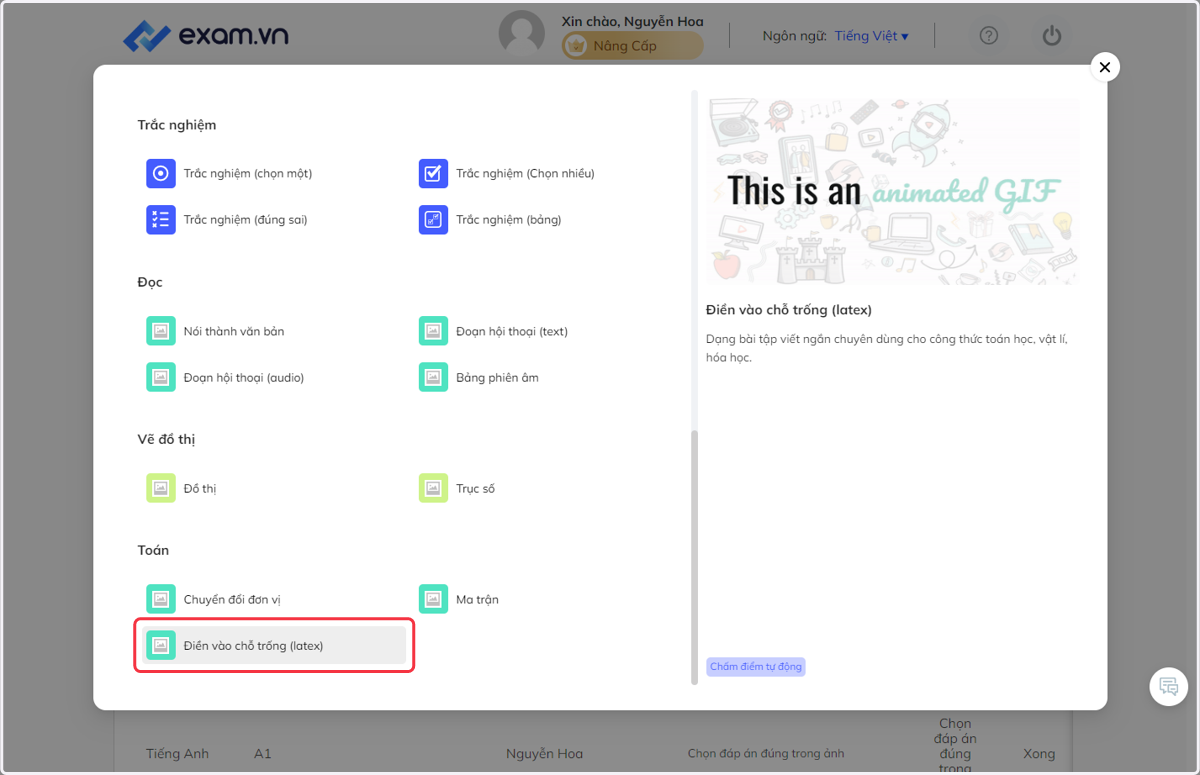Choose the Nói thành văn bản label

[x=234, y=331]
